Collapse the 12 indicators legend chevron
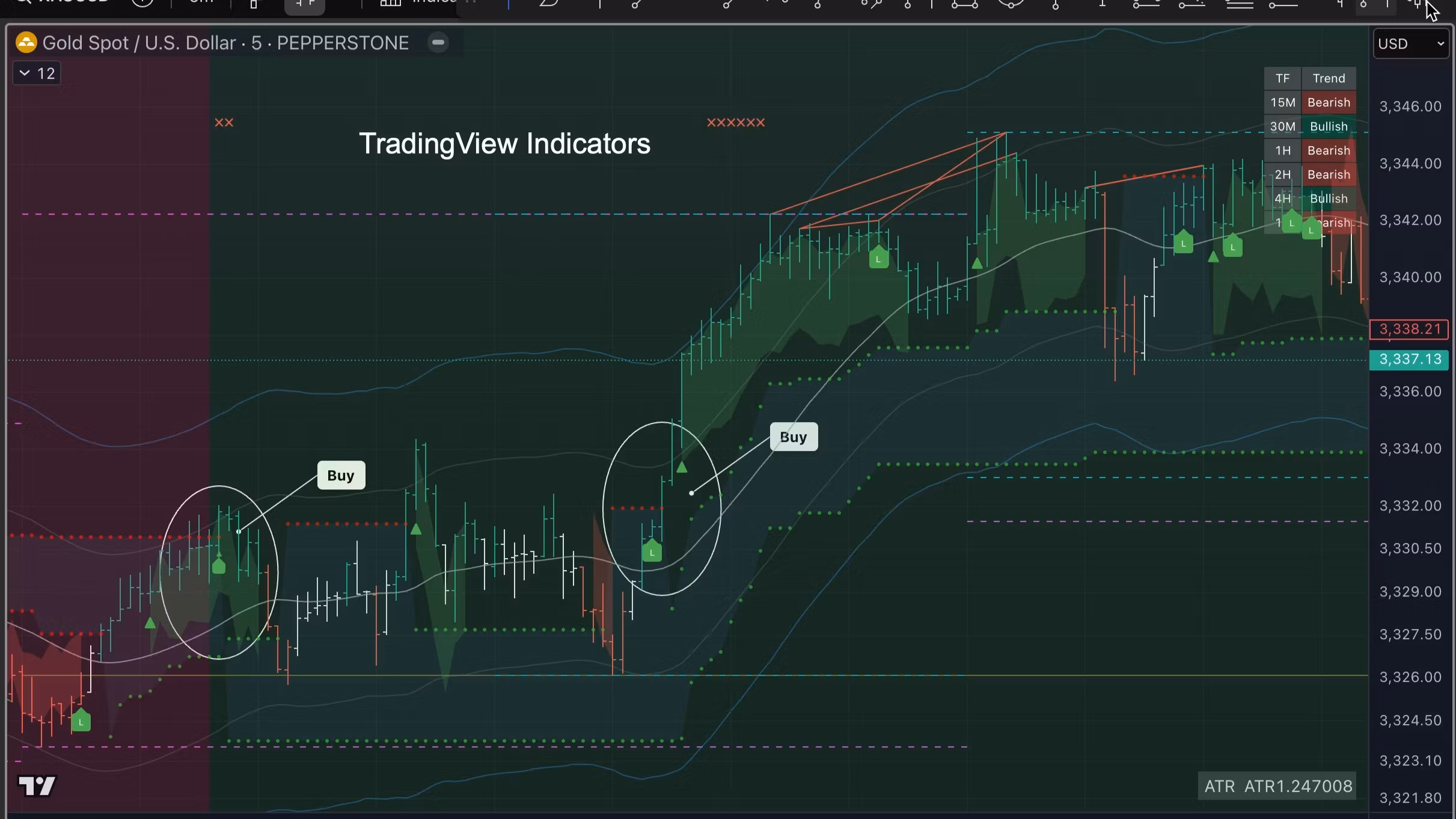1456x819 pixels. click(25, 73)
